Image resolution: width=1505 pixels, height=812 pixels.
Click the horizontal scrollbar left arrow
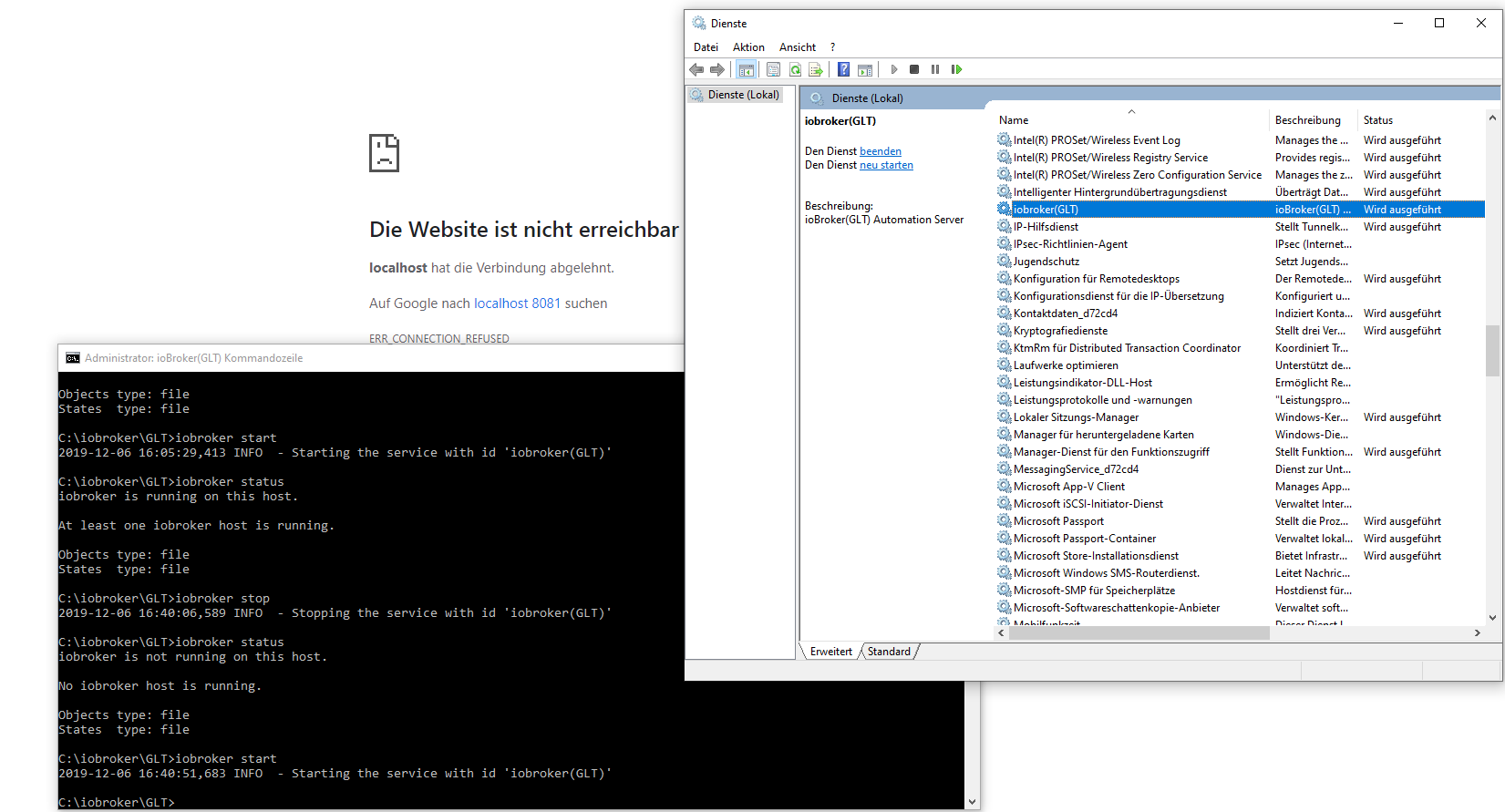[1002, 632]
